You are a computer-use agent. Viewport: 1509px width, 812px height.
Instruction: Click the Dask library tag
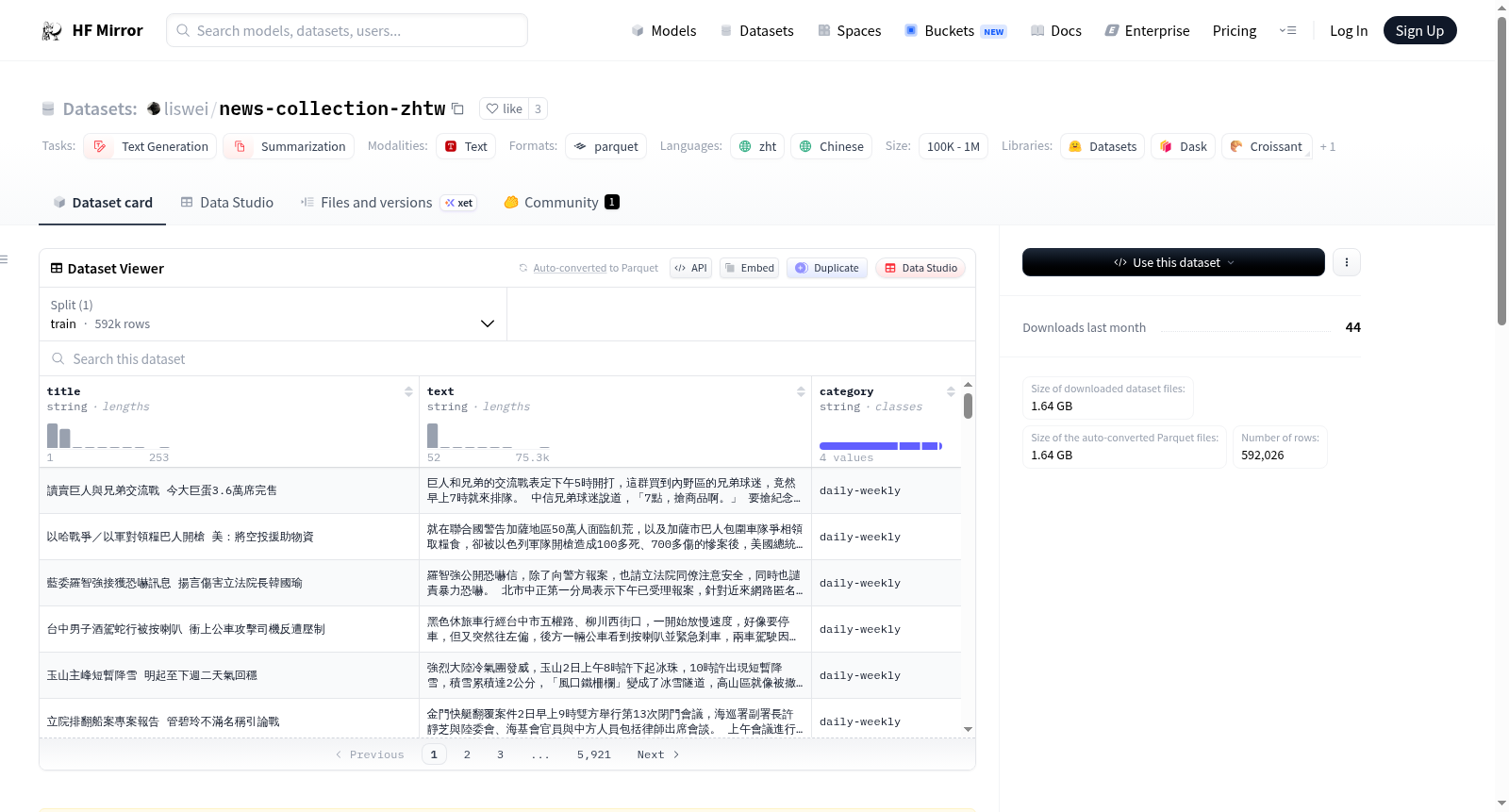tap(1183, 146)
